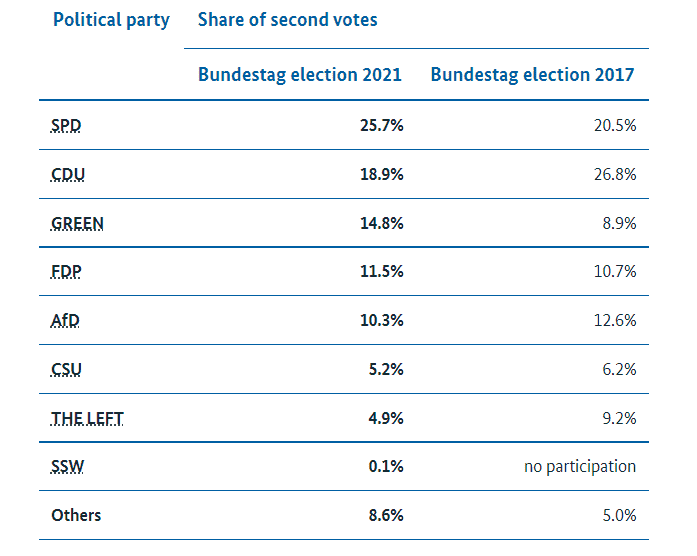Select the GREEN 2021 value 14.8%
The height and width of the screenshot is (556, 697).
(382, 224)
